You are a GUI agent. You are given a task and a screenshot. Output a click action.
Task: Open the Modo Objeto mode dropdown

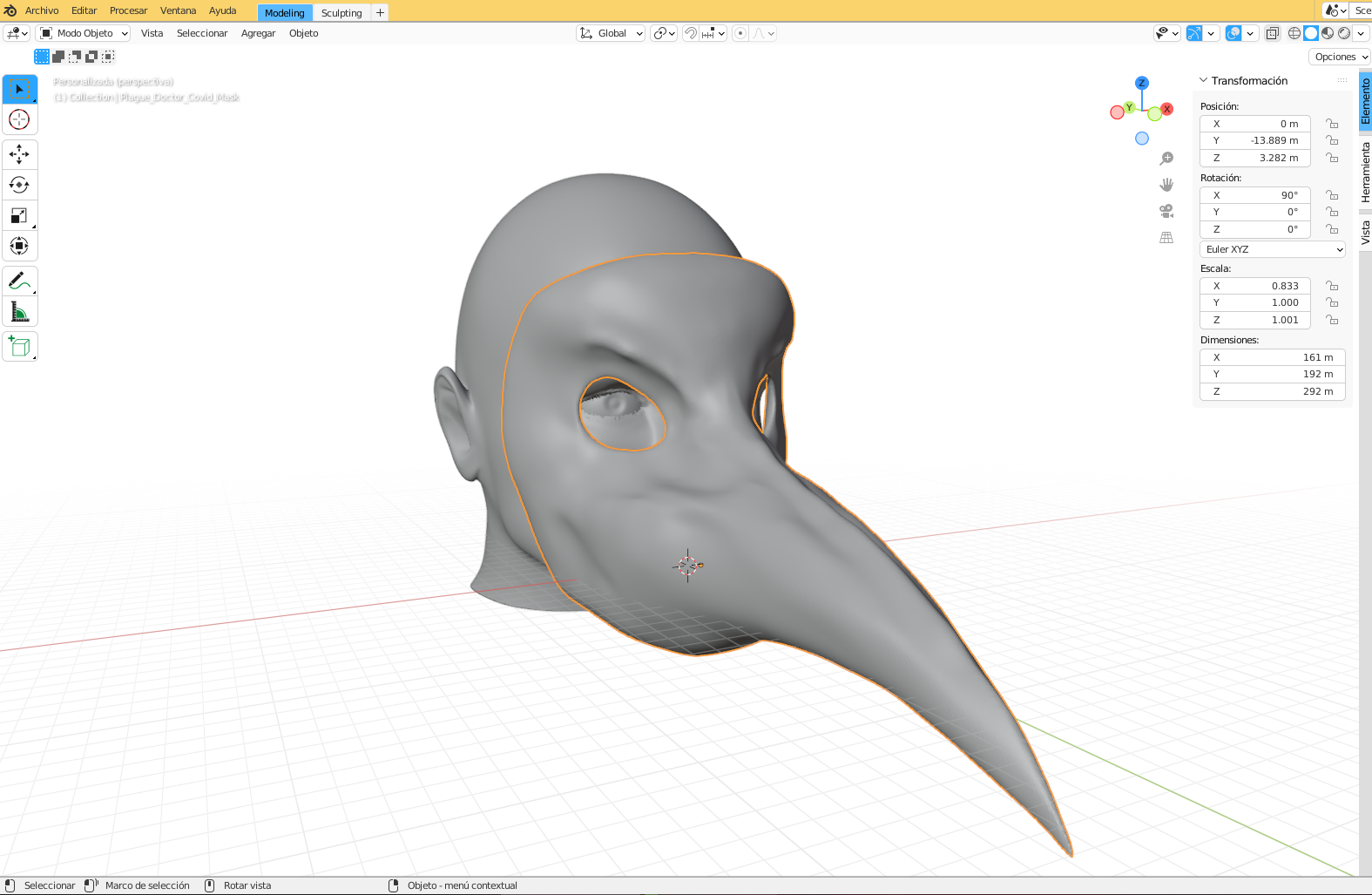(84, 33)
